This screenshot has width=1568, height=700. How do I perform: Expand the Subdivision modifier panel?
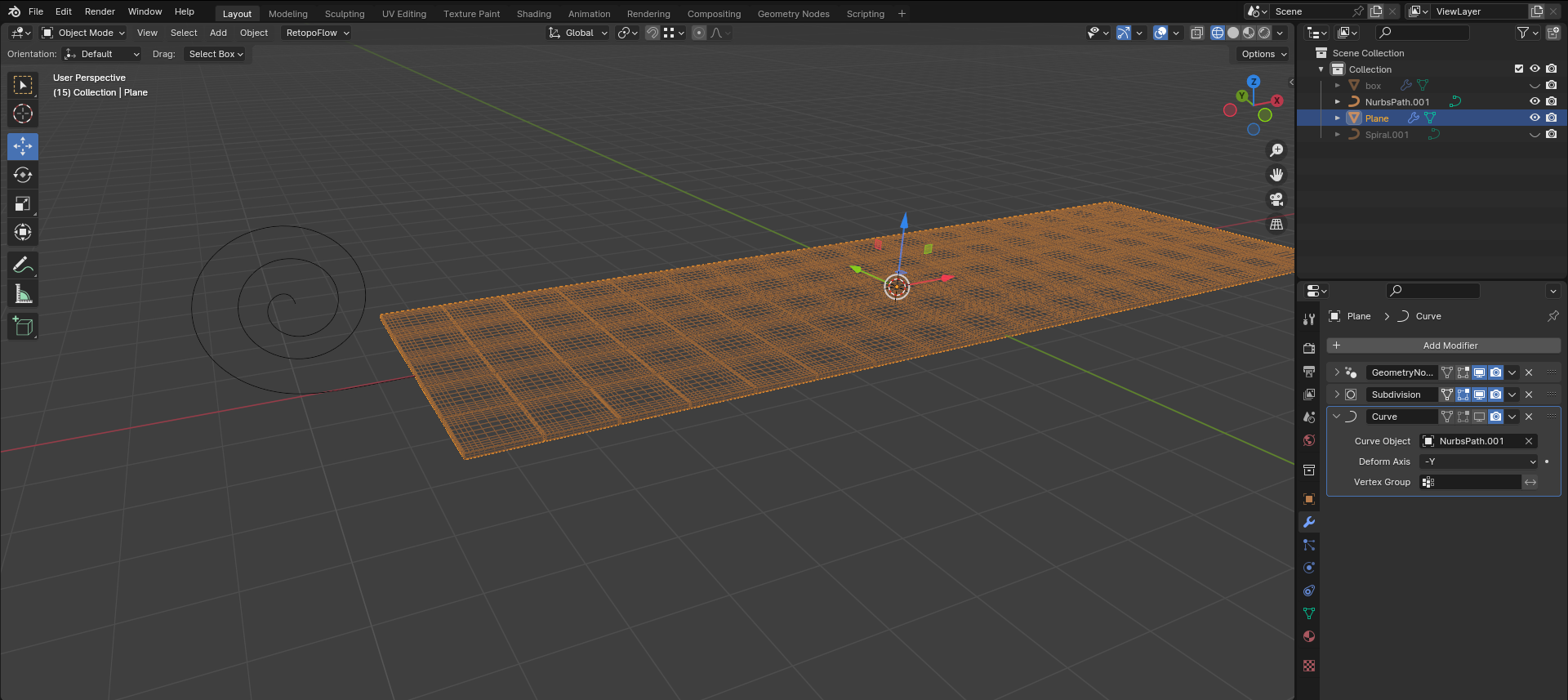coord(1337,395)
